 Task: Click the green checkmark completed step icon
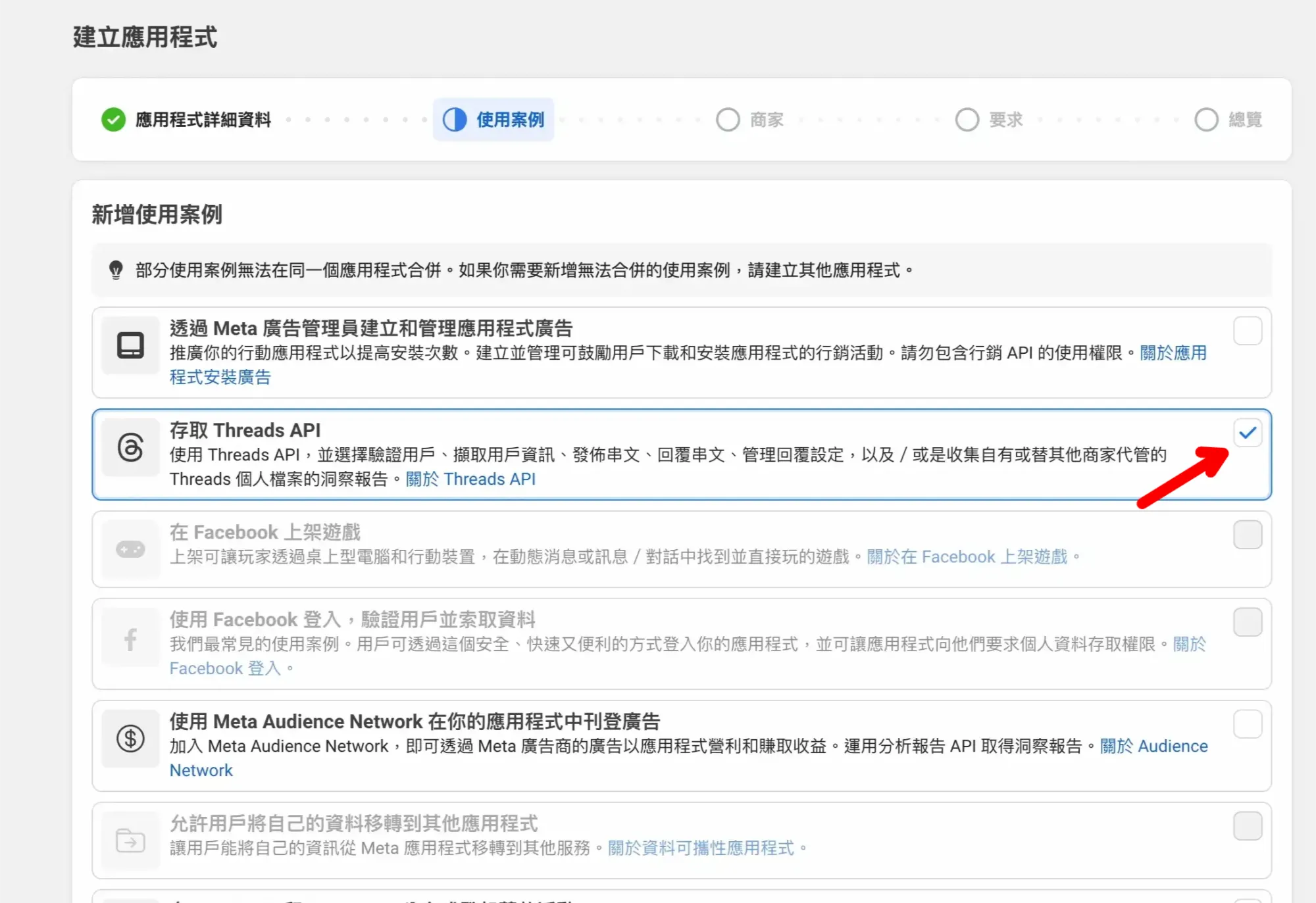tap(113, 120)
